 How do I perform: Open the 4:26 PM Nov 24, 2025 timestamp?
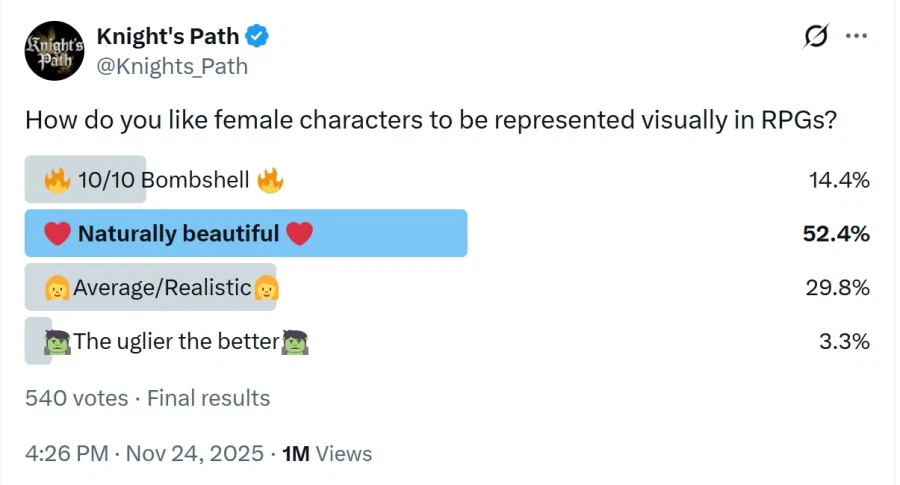(144, 453)
